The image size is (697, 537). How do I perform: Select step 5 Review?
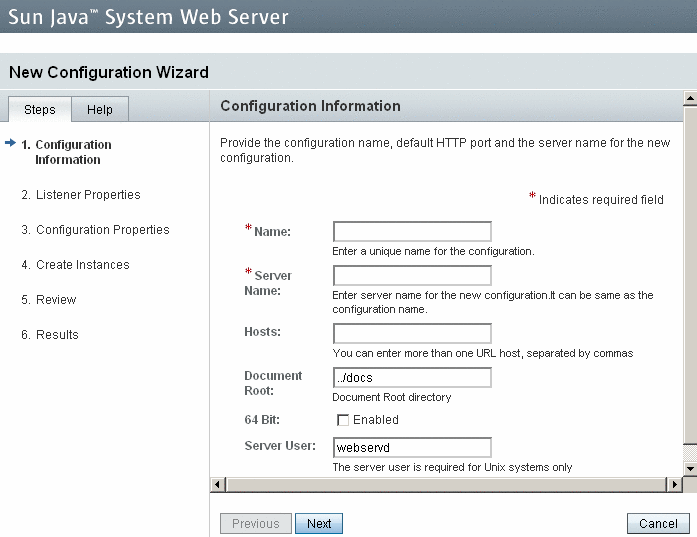(x=49, y=300)
